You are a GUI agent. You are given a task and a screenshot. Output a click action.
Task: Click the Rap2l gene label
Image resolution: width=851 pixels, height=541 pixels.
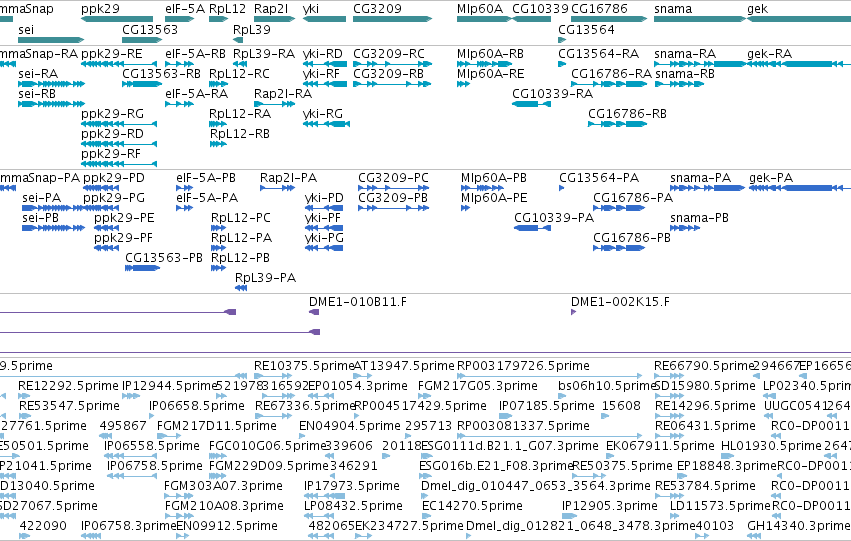point(271,9)
